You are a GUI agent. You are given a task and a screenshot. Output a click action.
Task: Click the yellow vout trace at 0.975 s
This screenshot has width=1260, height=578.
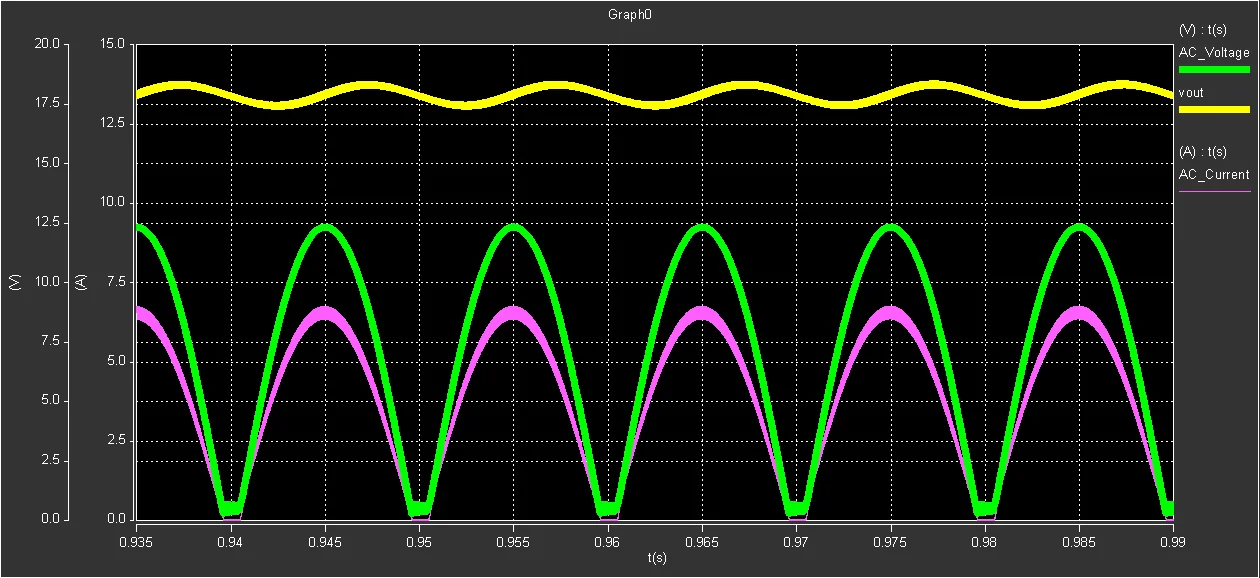[890, 95]
